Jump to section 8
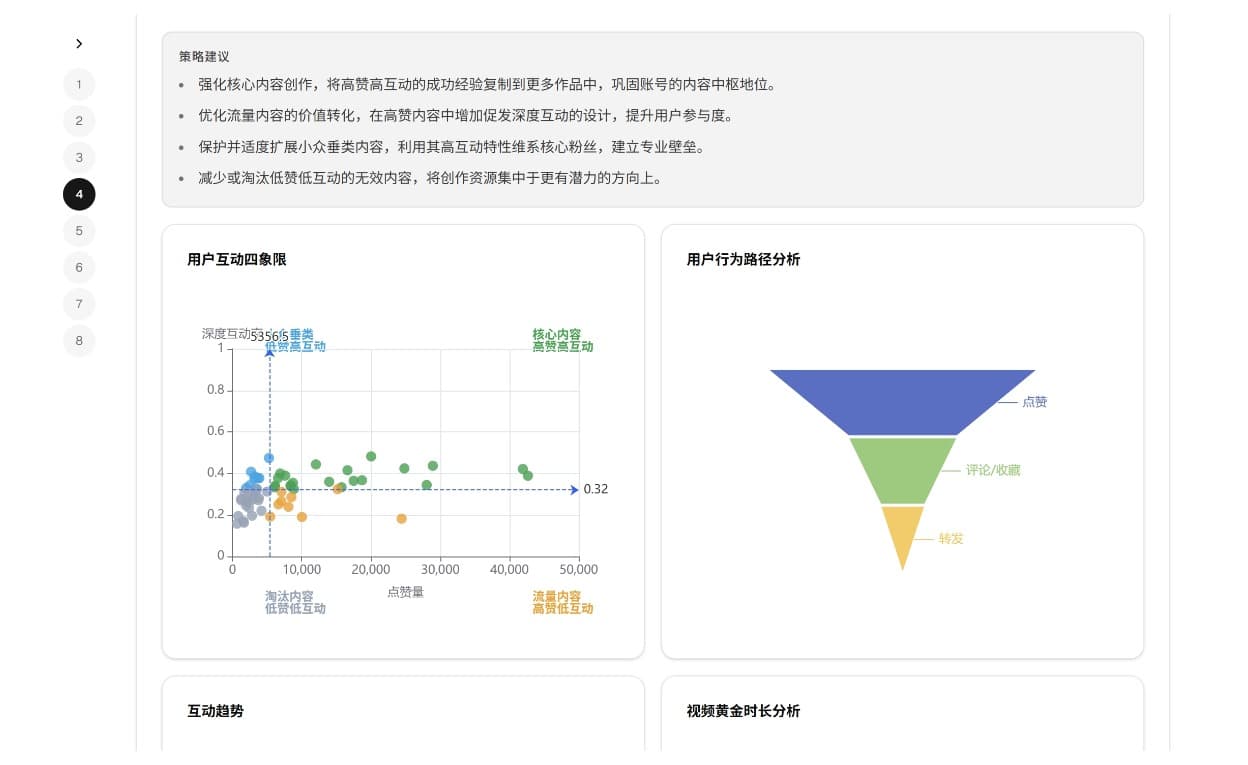 (79, 341)
